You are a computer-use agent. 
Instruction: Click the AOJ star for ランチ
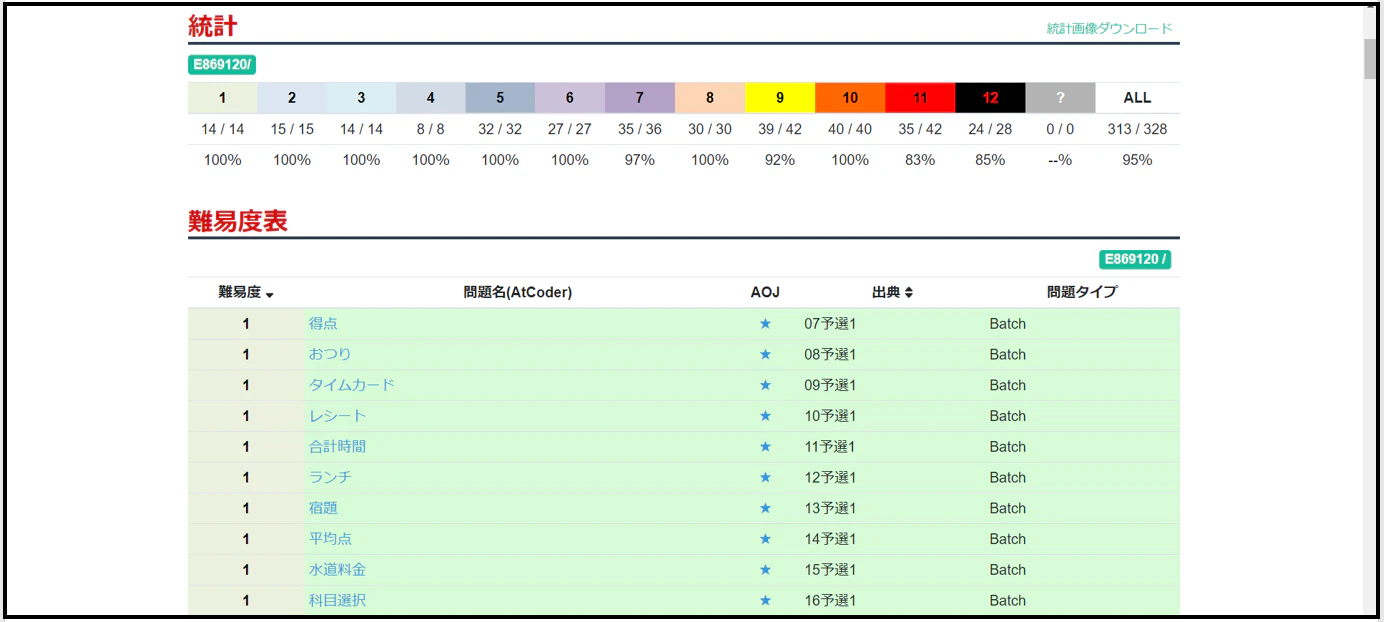(x=765, y=478)
